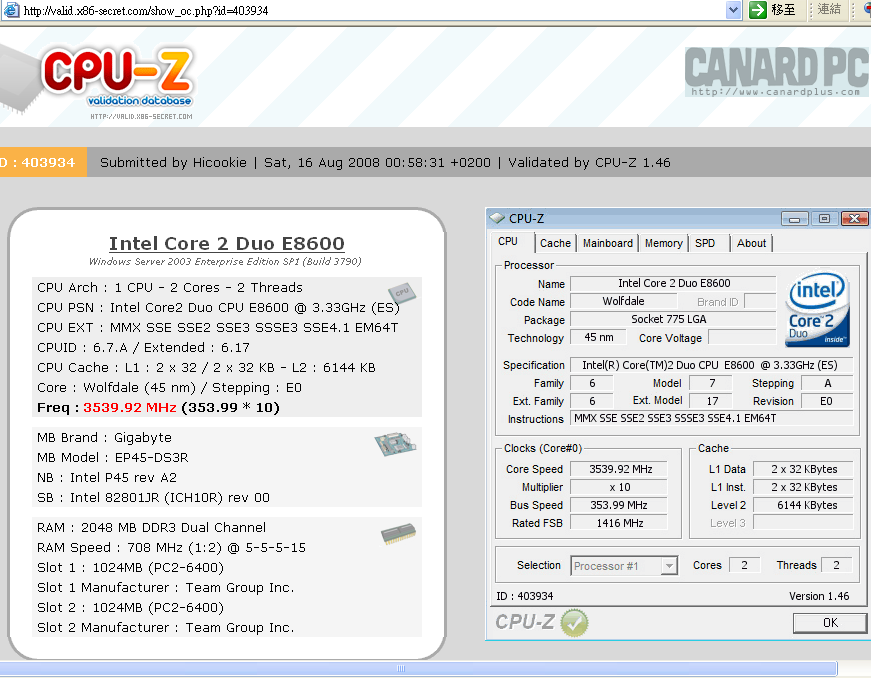This screenshot has height=678, width=871.
Task: Select the SPD tab
Action: point(705,243)
